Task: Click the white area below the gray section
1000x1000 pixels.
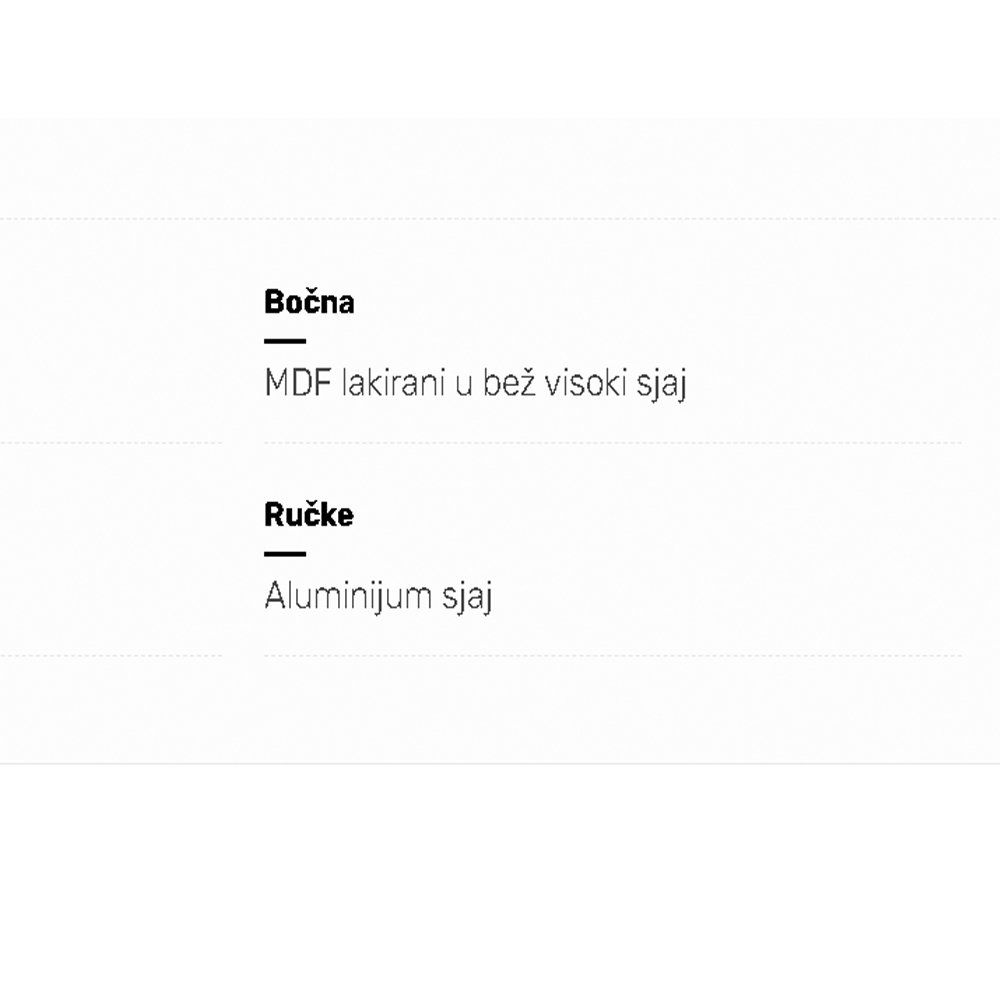Action: (500, 880)
